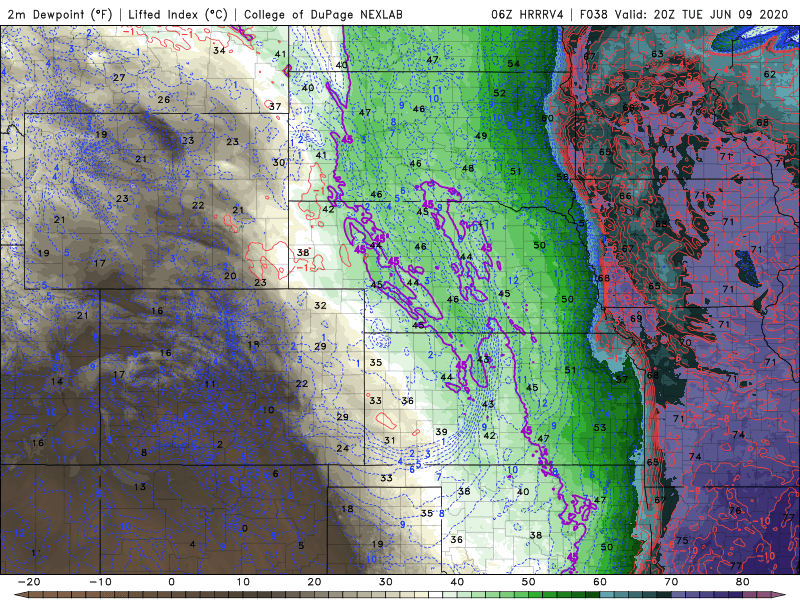The height and width of the screenshot is (600, 800).
Task: Click the dewpoint value '14' on the map
Action: [x=57, y=381]
